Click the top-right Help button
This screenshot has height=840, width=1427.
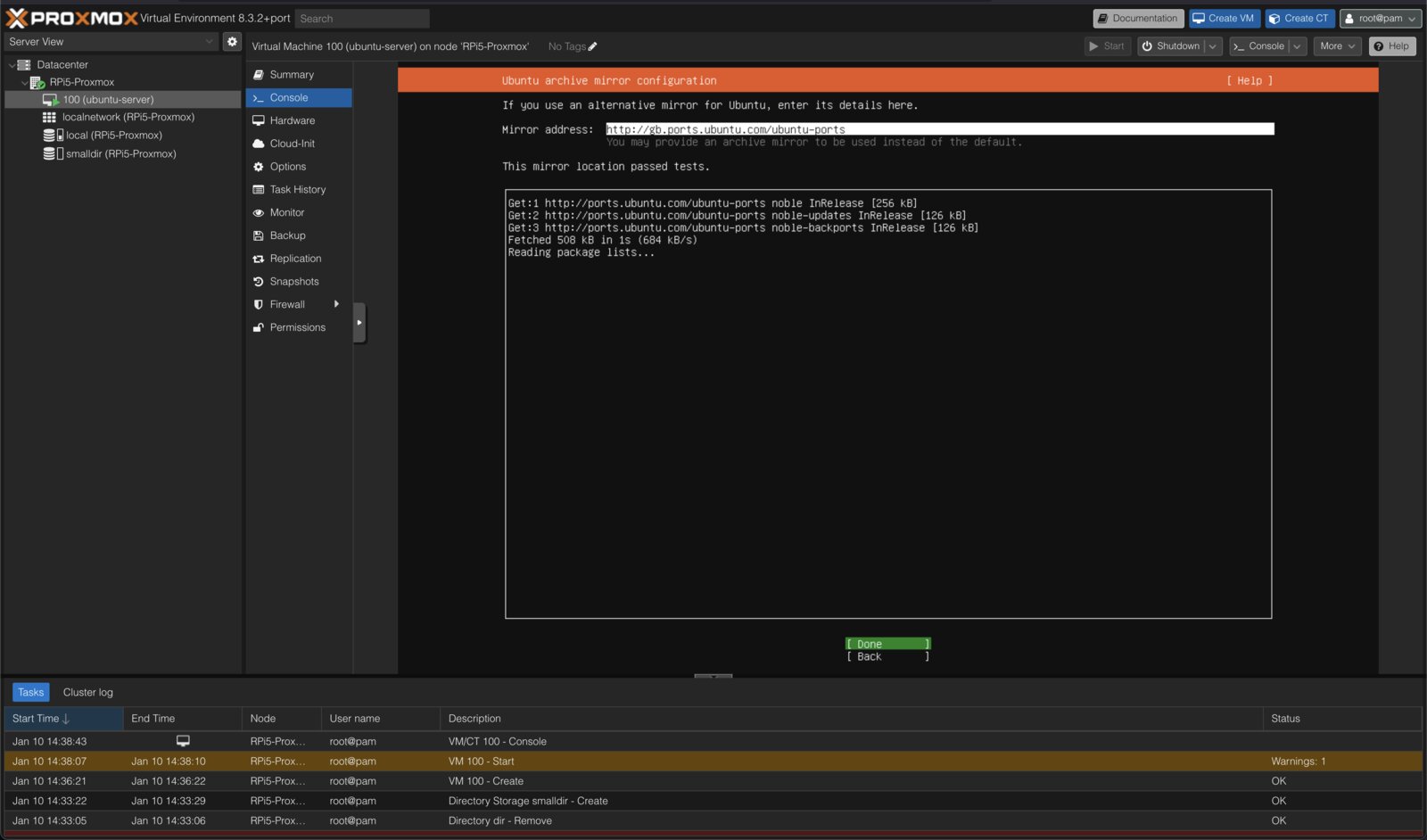[x=1392, y=46]
